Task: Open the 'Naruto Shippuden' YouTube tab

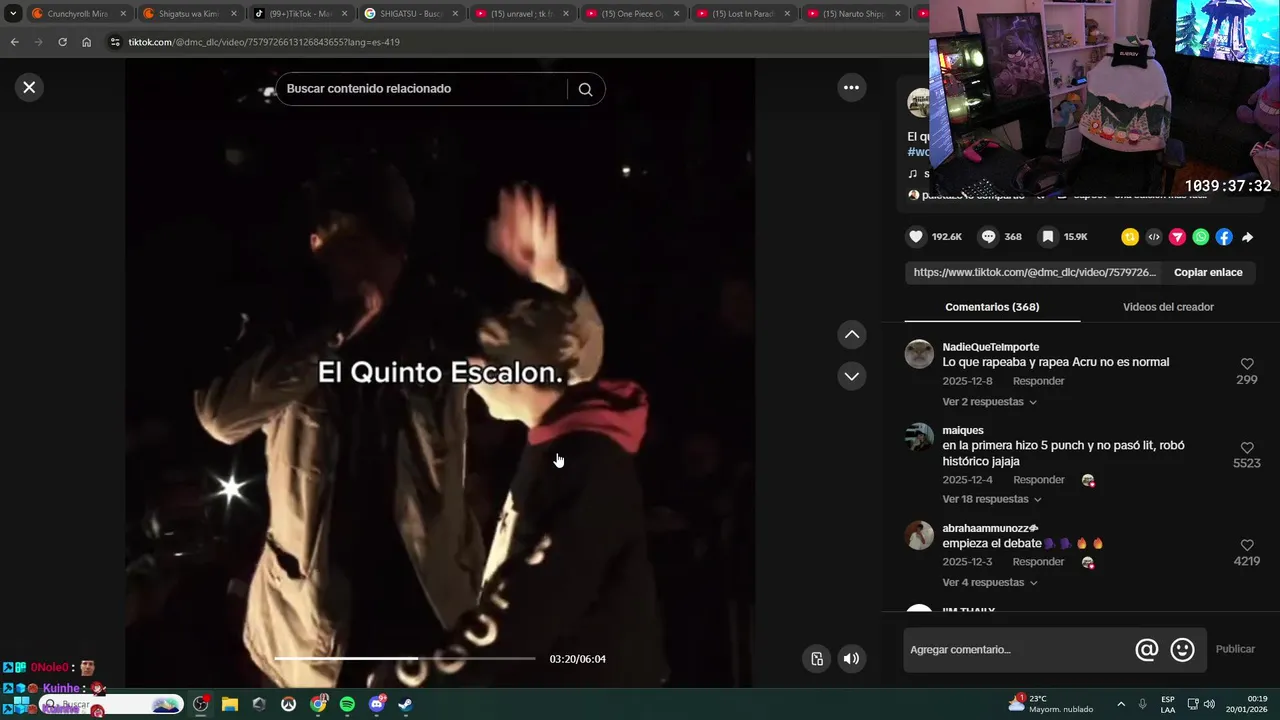Action: coord(855,14)
